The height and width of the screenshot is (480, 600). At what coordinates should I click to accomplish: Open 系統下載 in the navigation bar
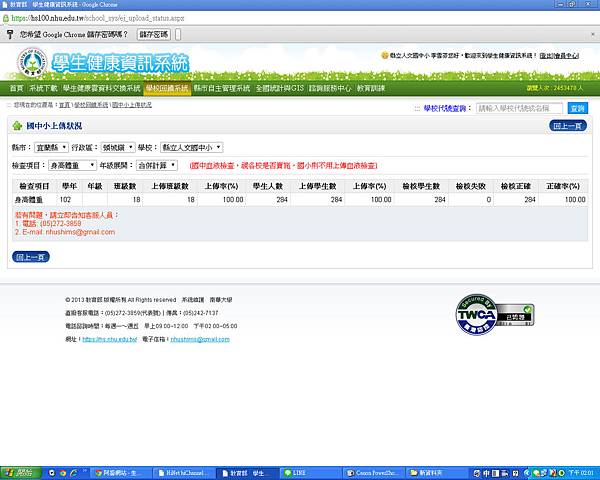(x=43, y=88)
